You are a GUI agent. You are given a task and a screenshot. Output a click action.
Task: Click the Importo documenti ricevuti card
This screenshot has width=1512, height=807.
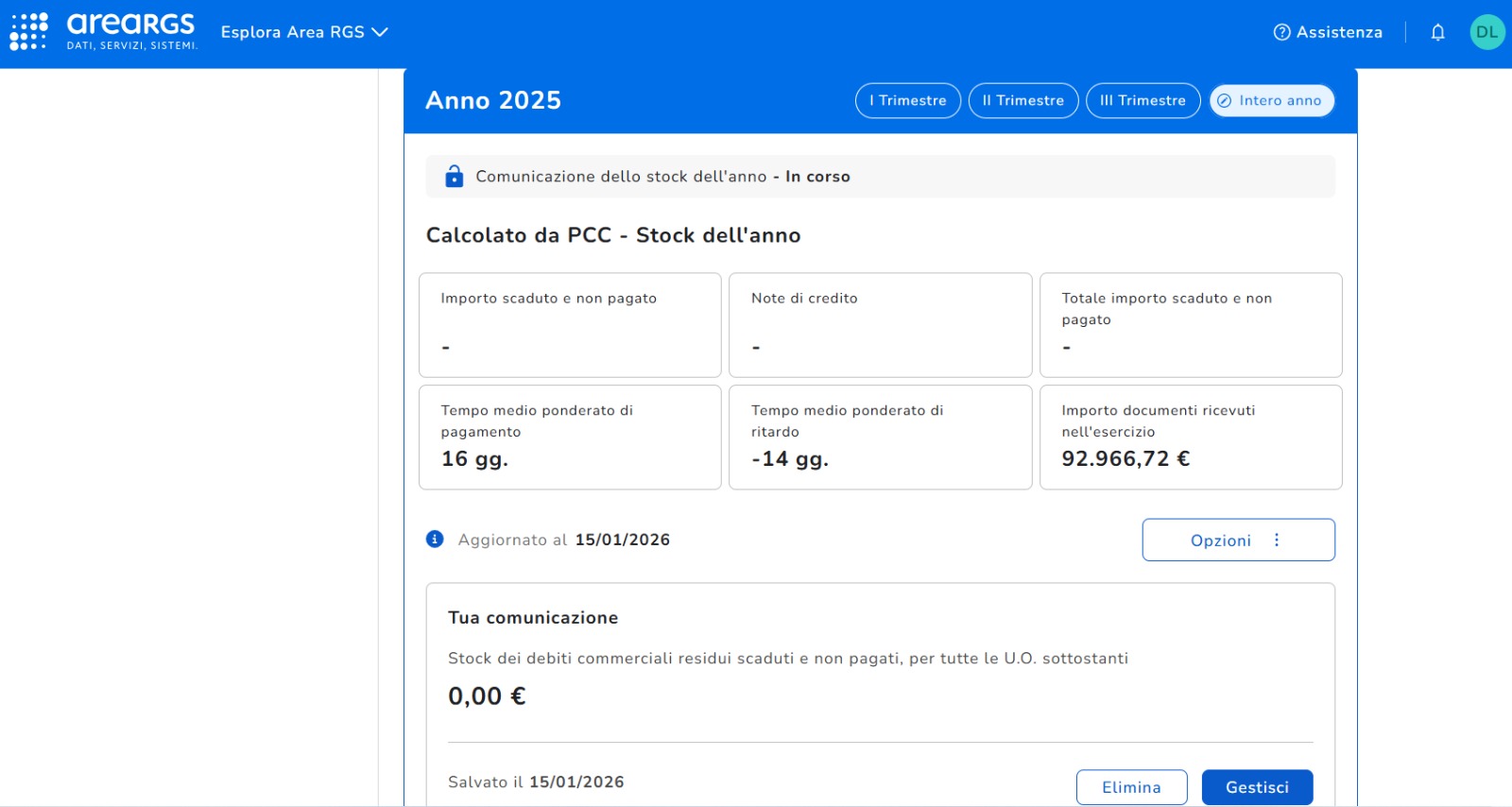click(1190, 437)
